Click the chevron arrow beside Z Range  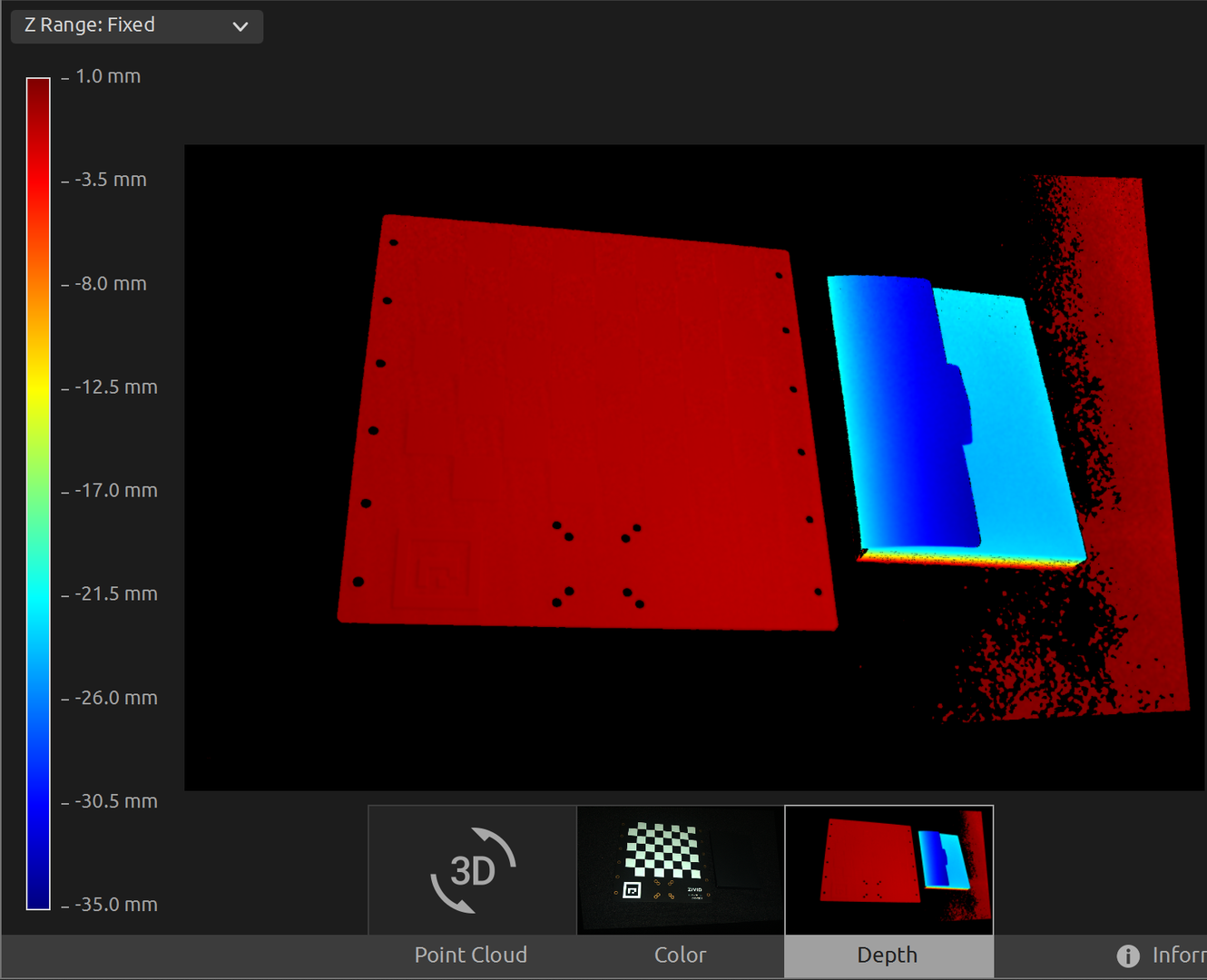(240, 26)
